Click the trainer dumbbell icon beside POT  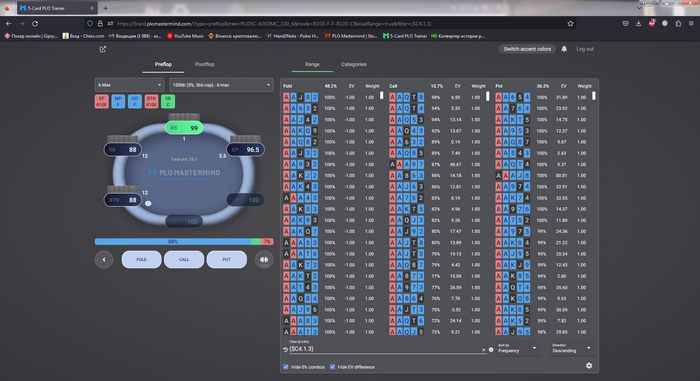pyautogui.click(x=264, y=260)
